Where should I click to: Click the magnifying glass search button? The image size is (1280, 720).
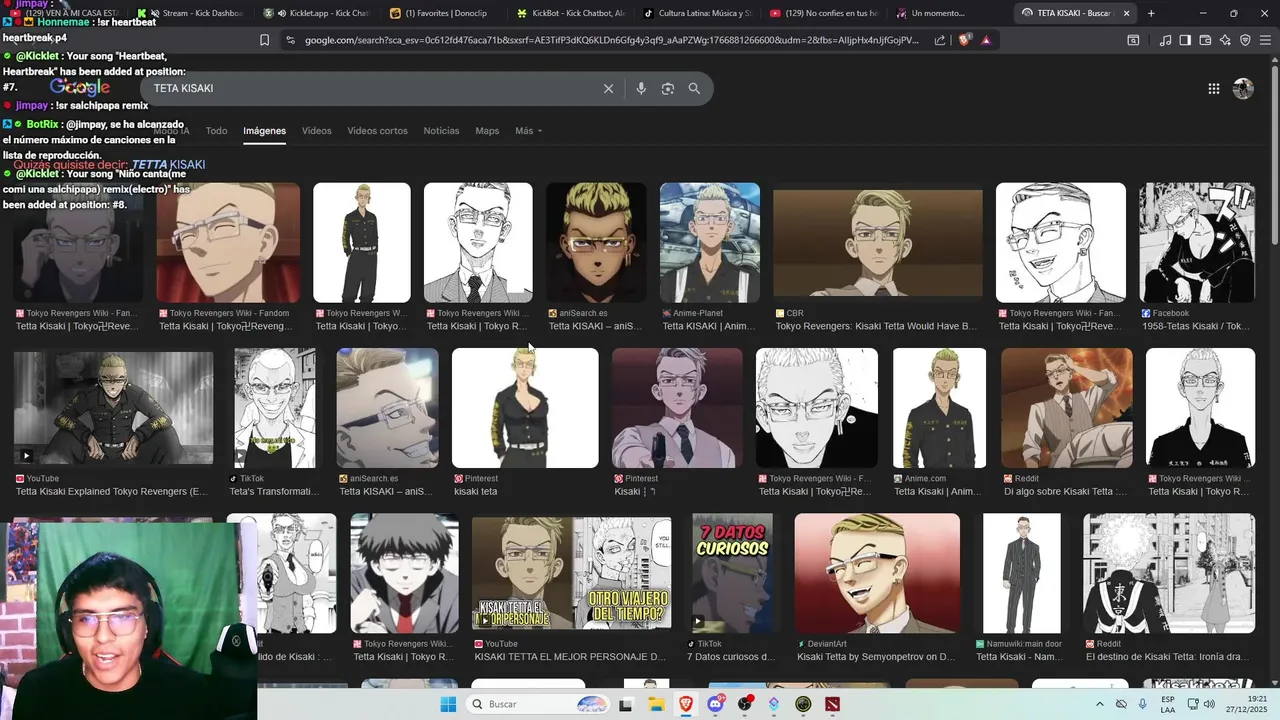pos(694,88)
